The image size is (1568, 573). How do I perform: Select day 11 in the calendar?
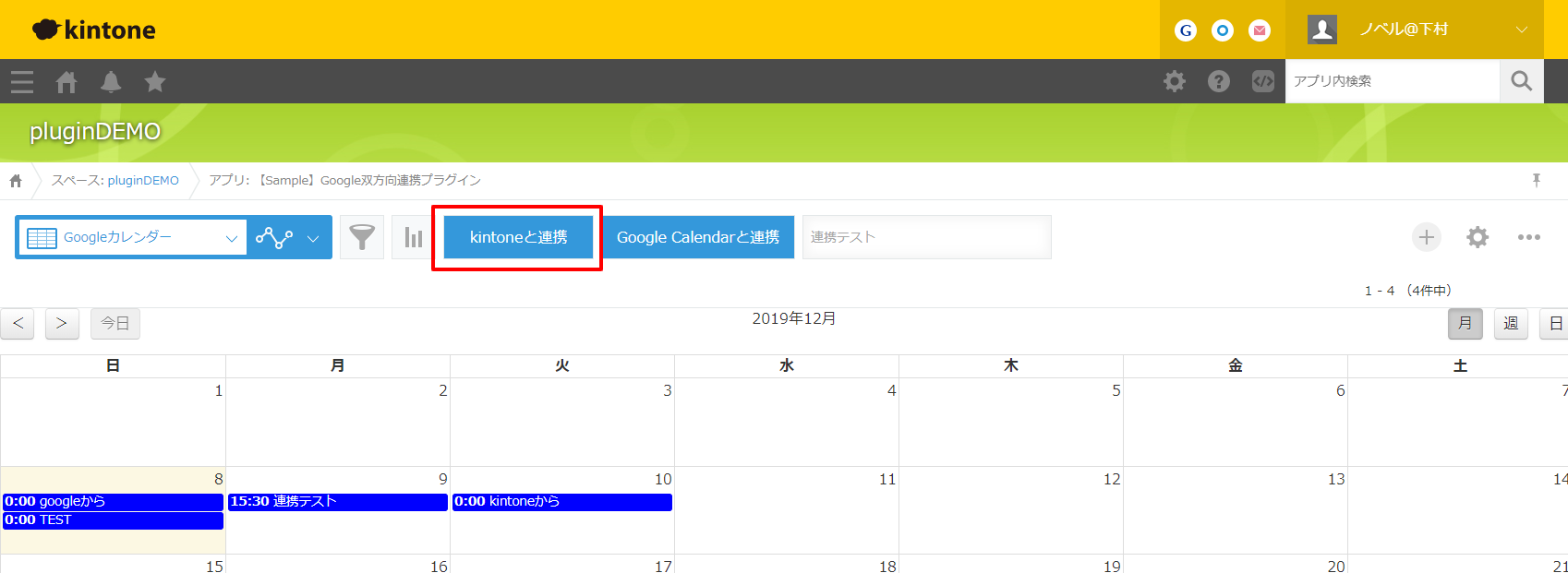pos(787,510)
